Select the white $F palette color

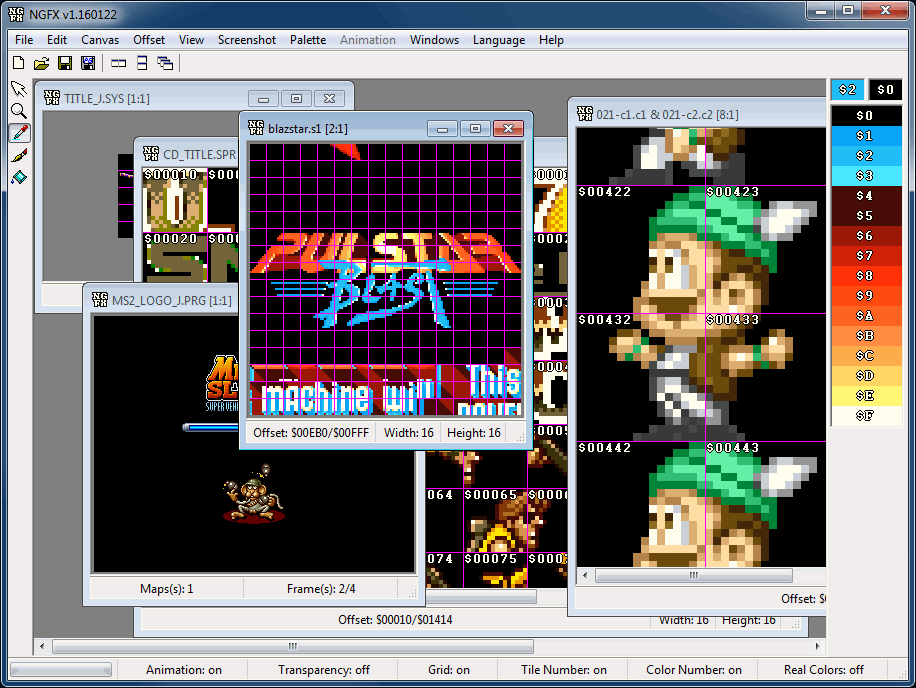tap(865, 416)
